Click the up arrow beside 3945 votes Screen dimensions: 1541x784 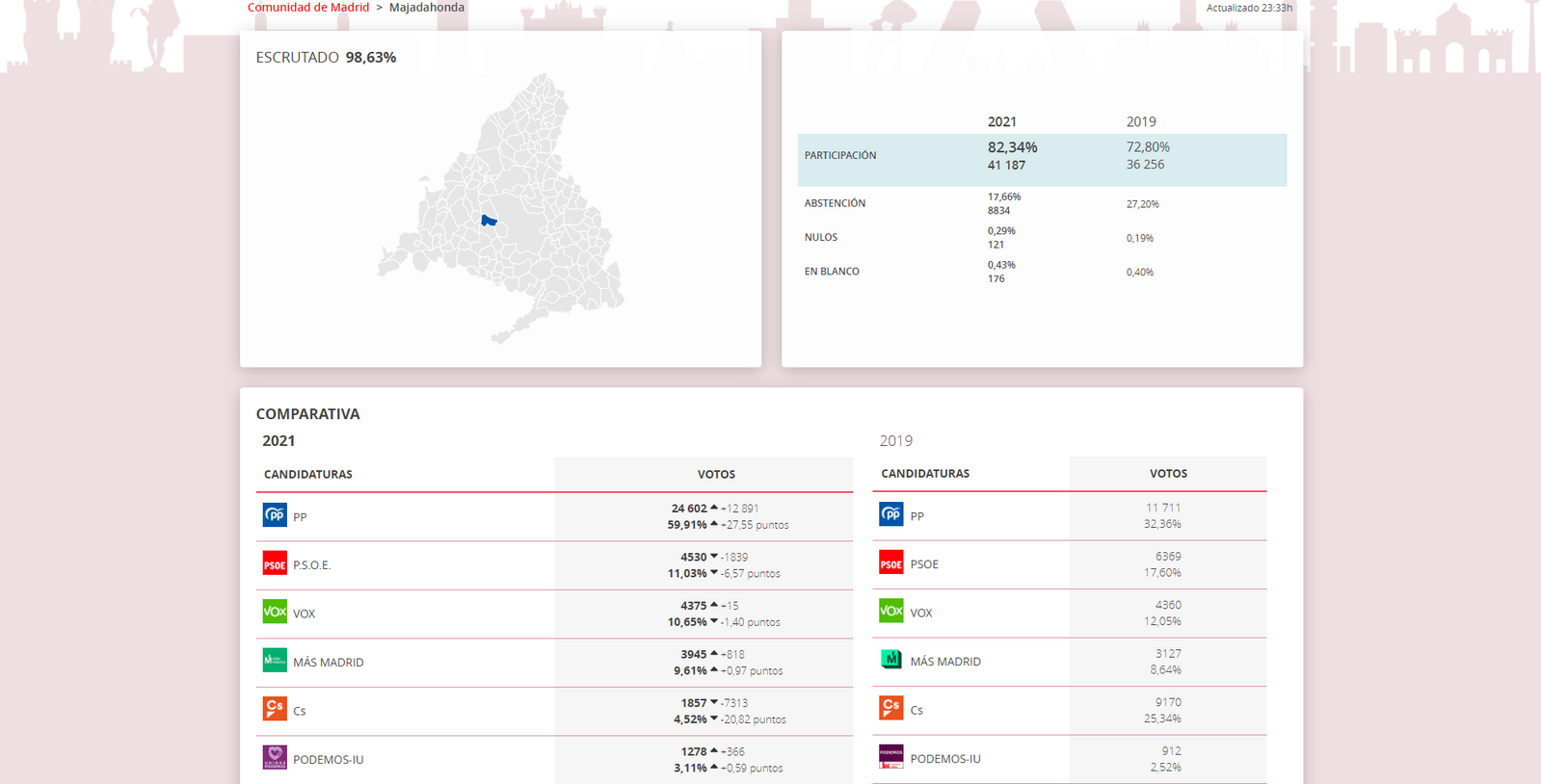pos(714,653)
